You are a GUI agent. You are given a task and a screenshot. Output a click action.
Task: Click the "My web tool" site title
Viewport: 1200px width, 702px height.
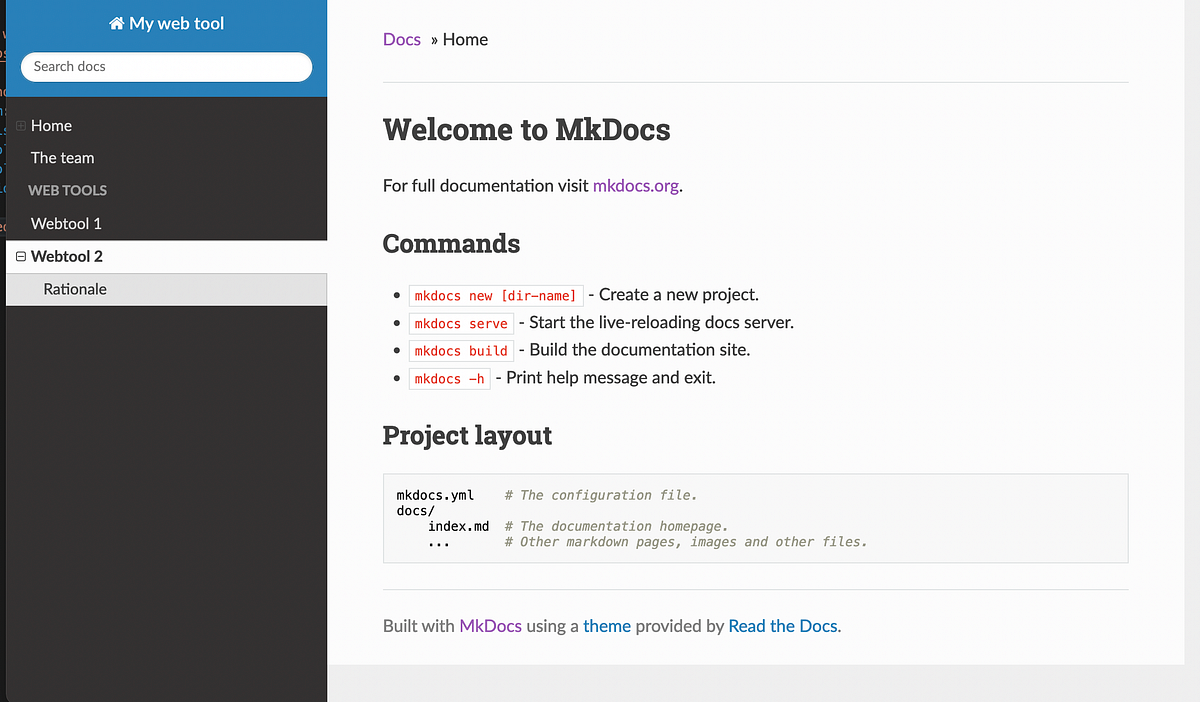(x=176, y=22)
